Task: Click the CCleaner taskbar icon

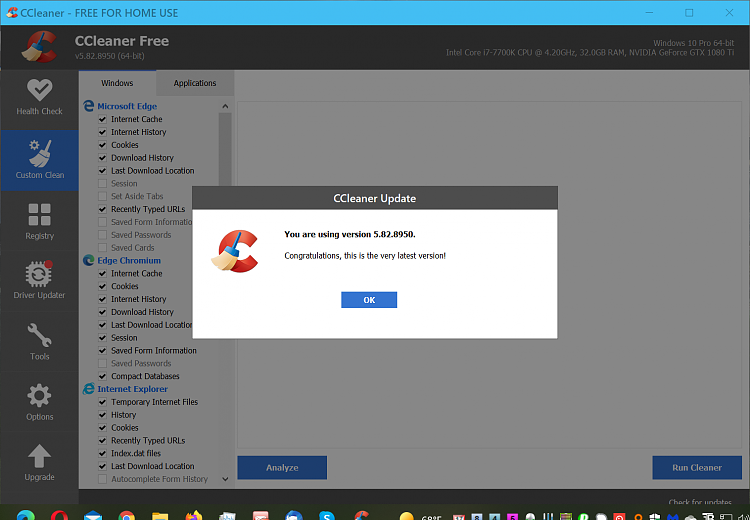Action: (362, 516)
